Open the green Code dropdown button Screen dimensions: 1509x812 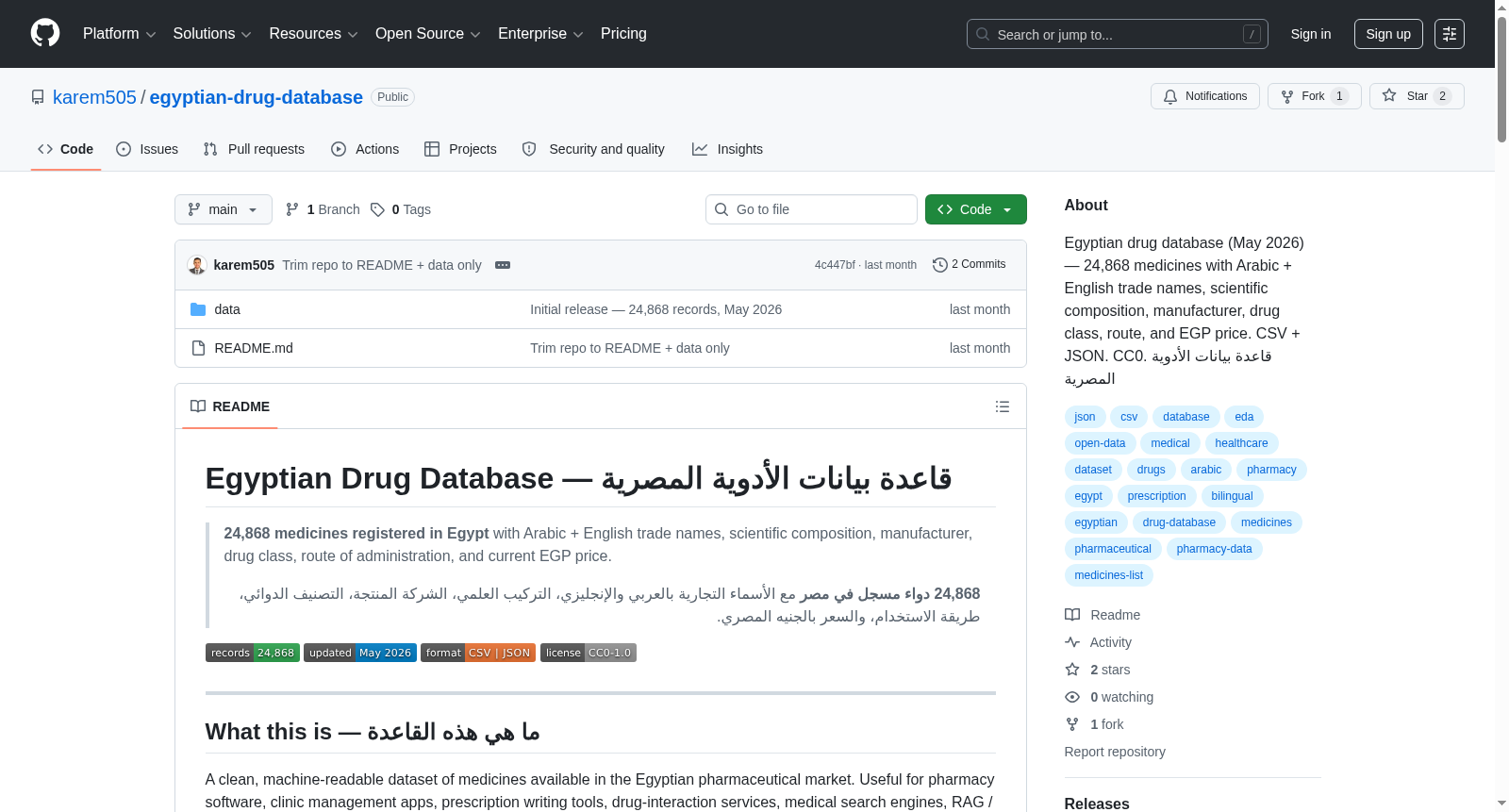point(976,209)
